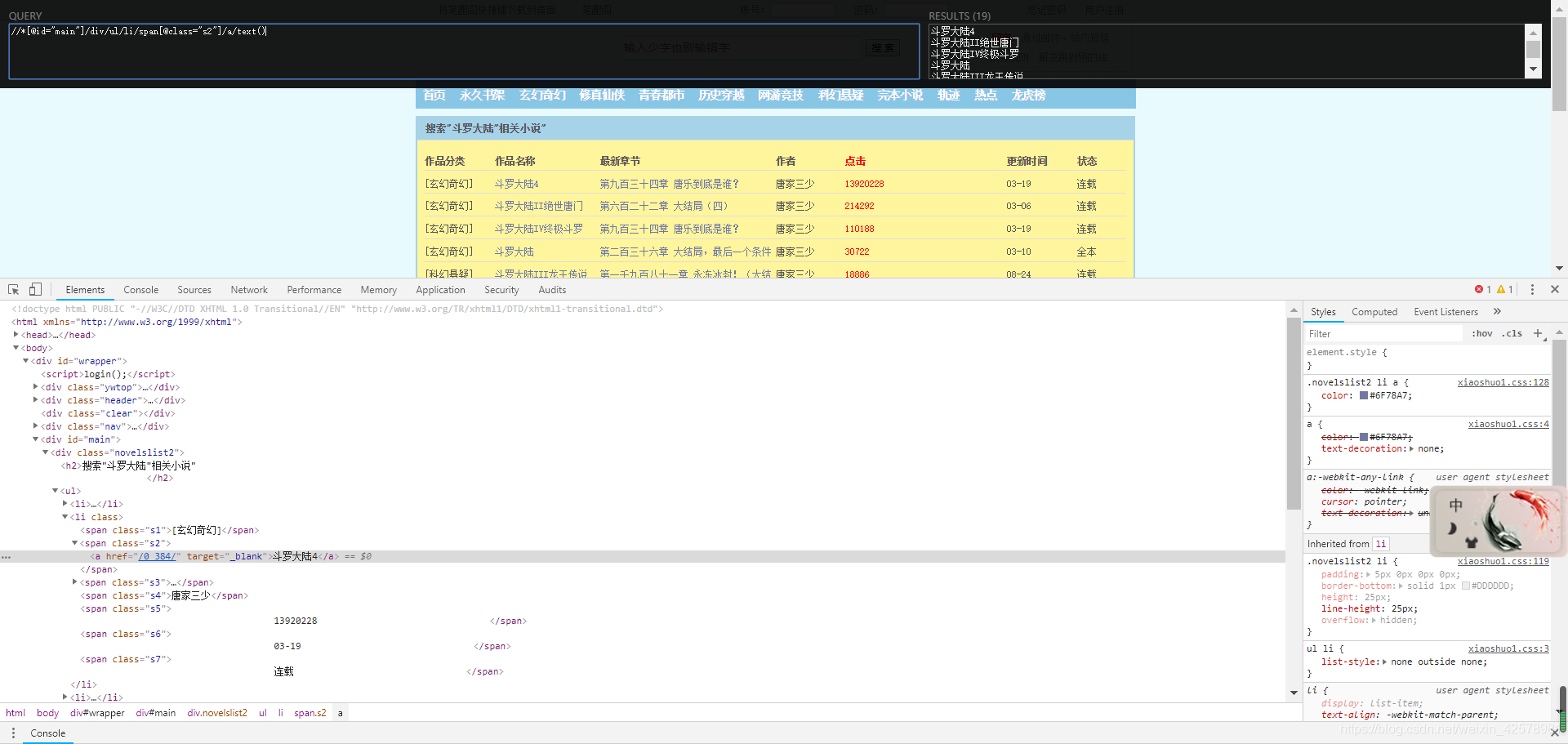Open the Performance tab
1568x744 pixels.
pyautogui.click(x=314, y=290)
